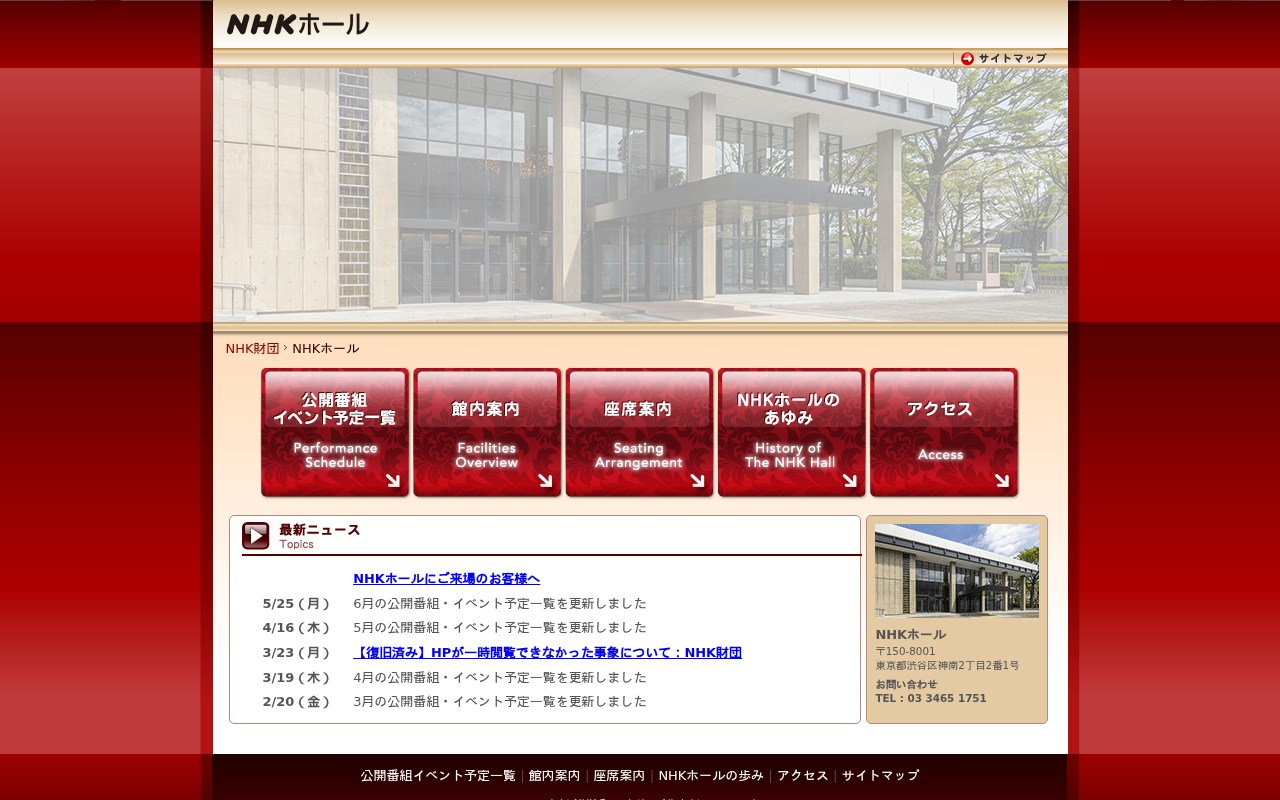Click the NHKホール heading in the sidebar card
Screen dimensions: 1280x800
coord(910,635)
